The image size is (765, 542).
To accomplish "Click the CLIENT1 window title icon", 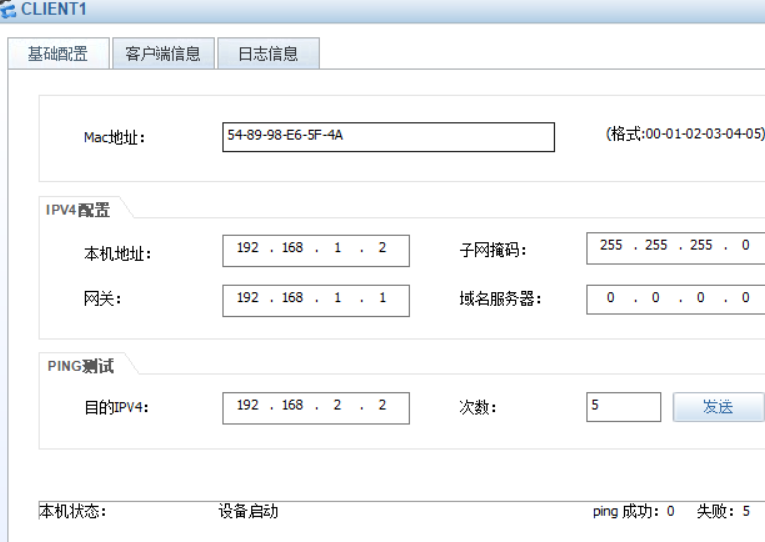I will 8,10.
